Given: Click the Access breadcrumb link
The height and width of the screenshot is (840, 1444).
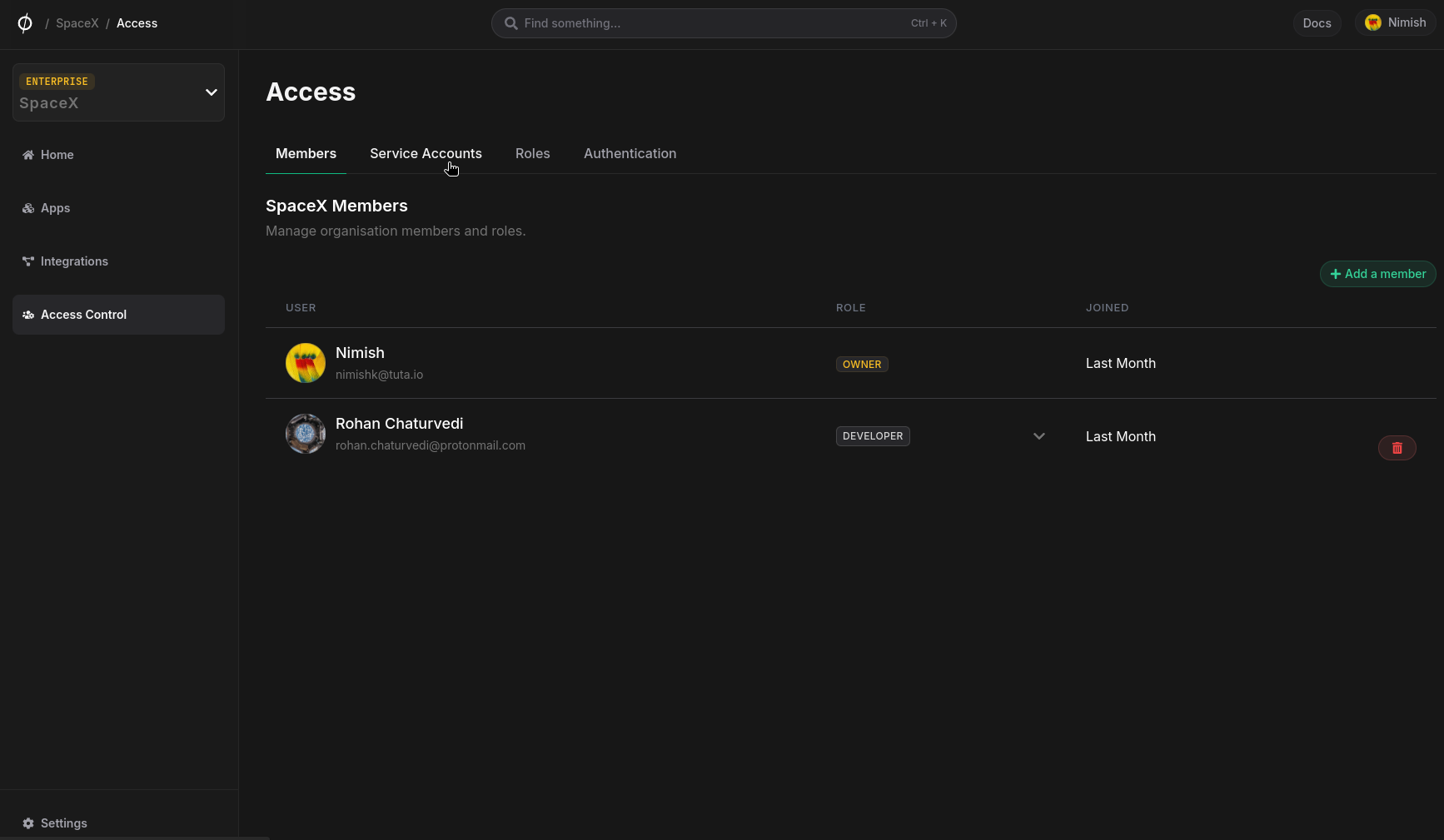Looking at the screenshot, I should click(x=137, y=23).
